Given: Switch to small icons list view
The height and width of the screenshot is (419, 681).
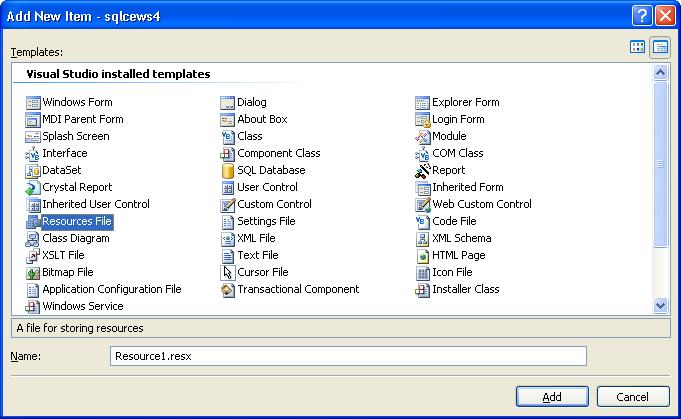Looking at the screenshot, I should click(x=660, y=46).
